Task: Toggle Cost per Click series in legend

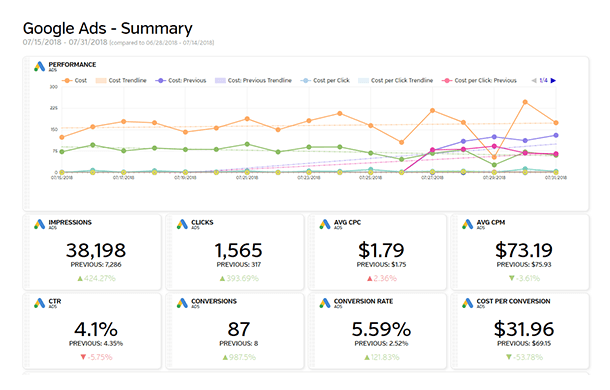Action: click(325, 81)
